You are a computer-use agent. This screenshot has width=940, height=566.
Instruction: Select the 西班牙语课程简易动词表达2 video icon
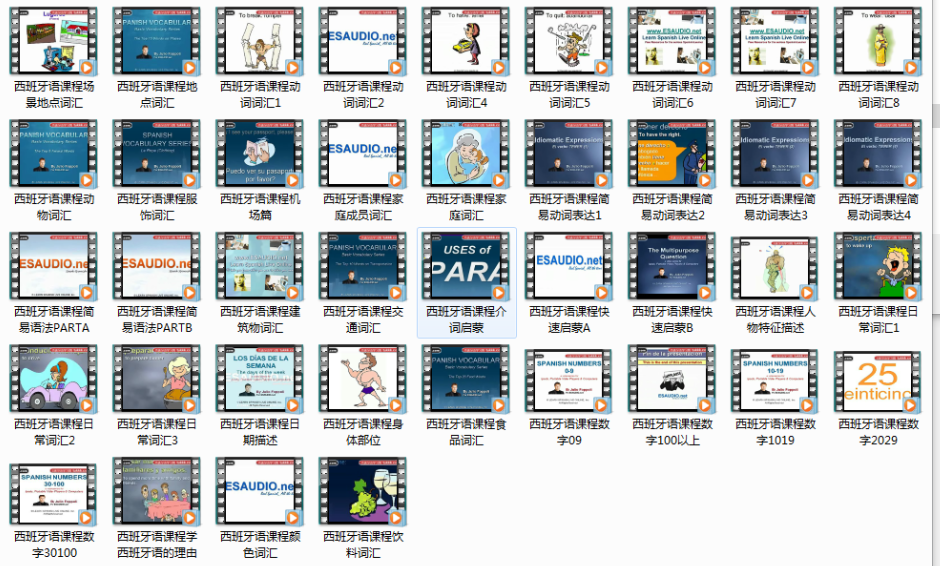point(671,154)
